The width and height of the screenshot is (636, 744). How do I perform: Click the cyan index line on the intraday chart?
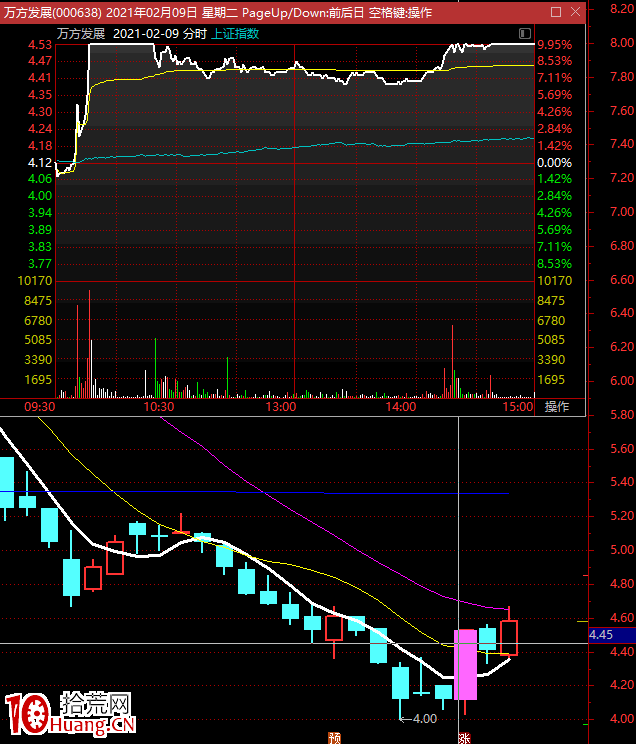pyautogui.click(x=294, y=148)
